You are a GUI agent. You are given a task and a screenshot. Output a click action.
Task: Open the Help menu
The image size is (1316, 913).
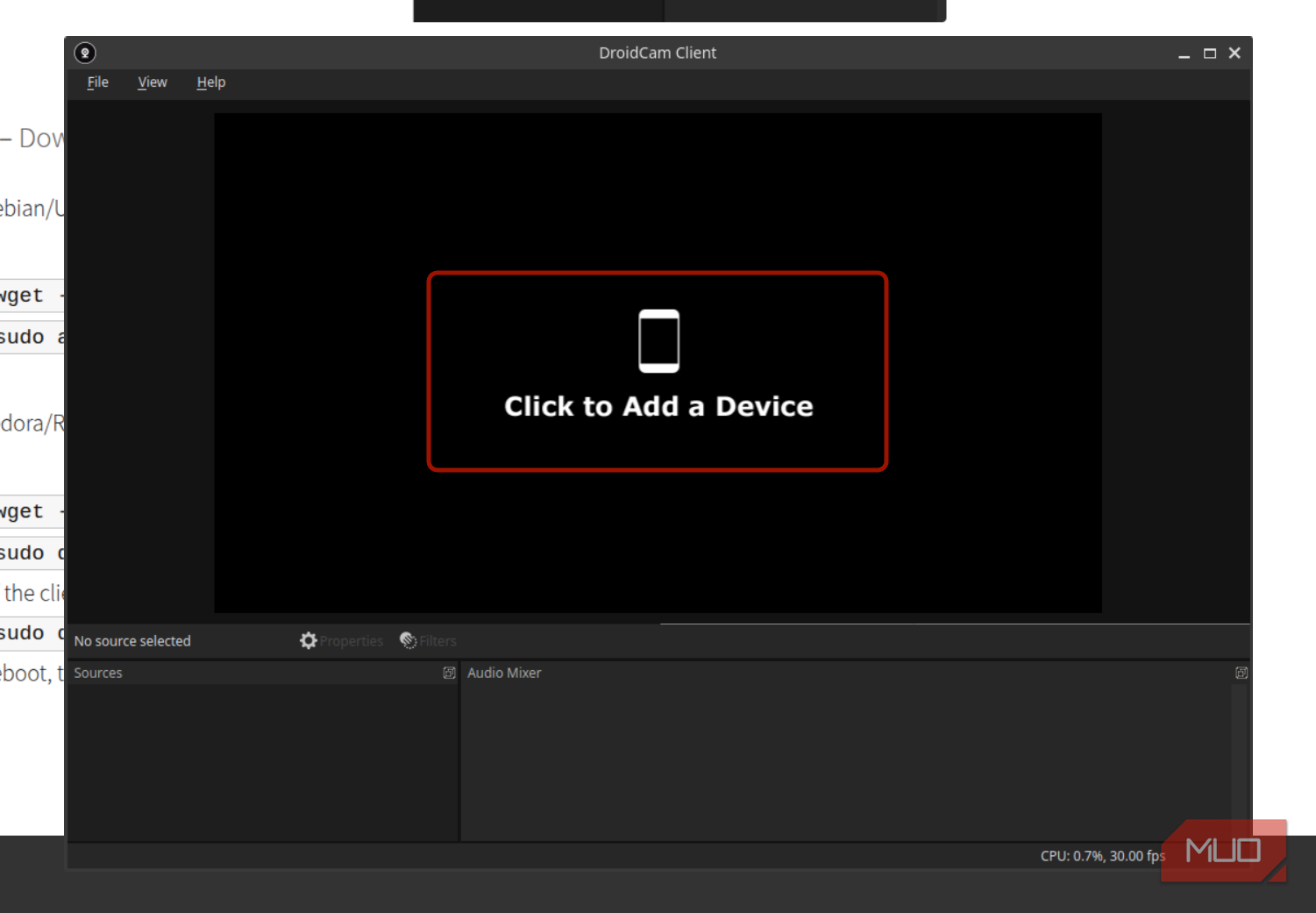pos(210,82)
